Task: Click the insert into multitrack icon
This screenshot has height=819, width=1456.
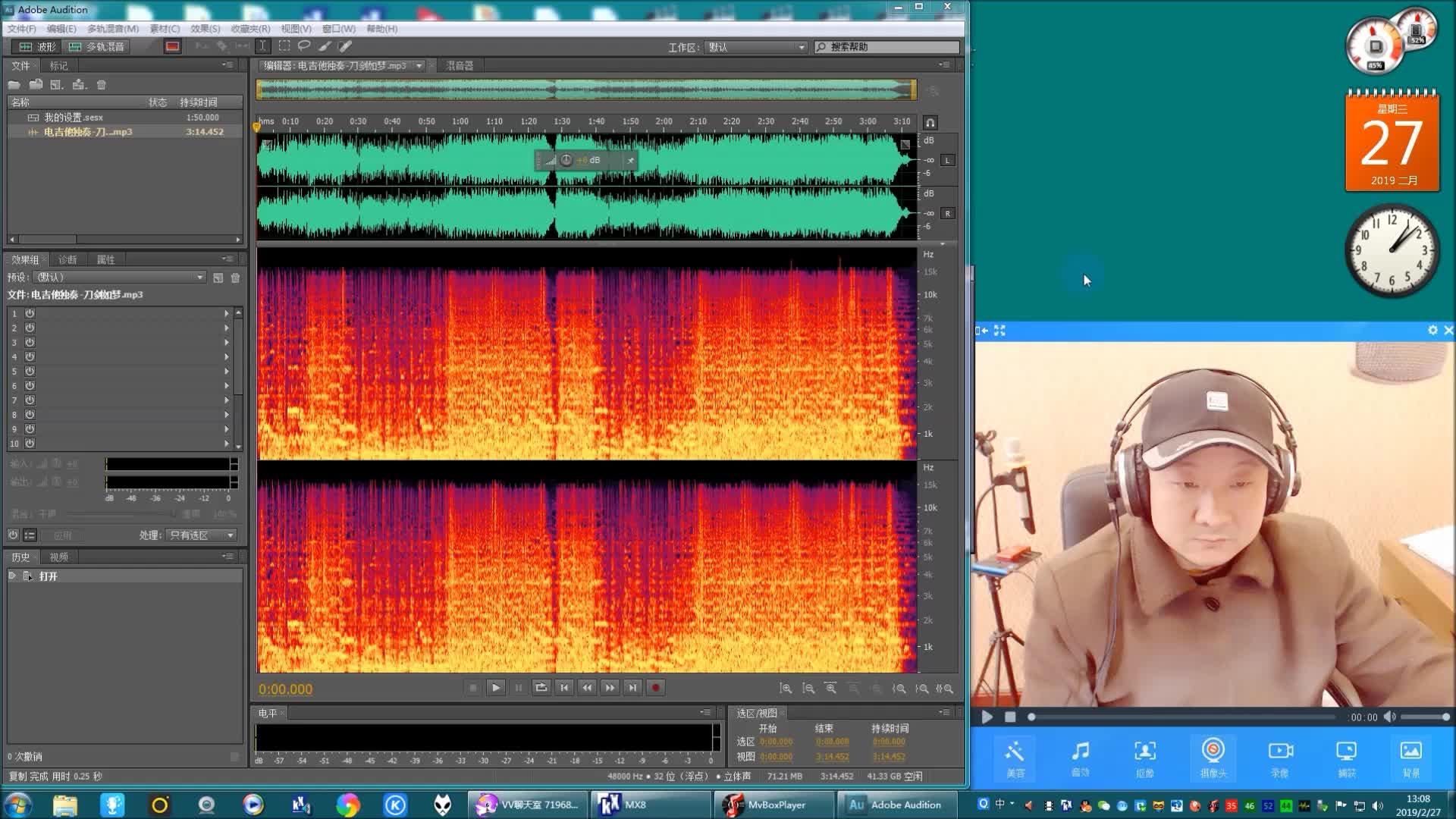Action: [79, 85]
